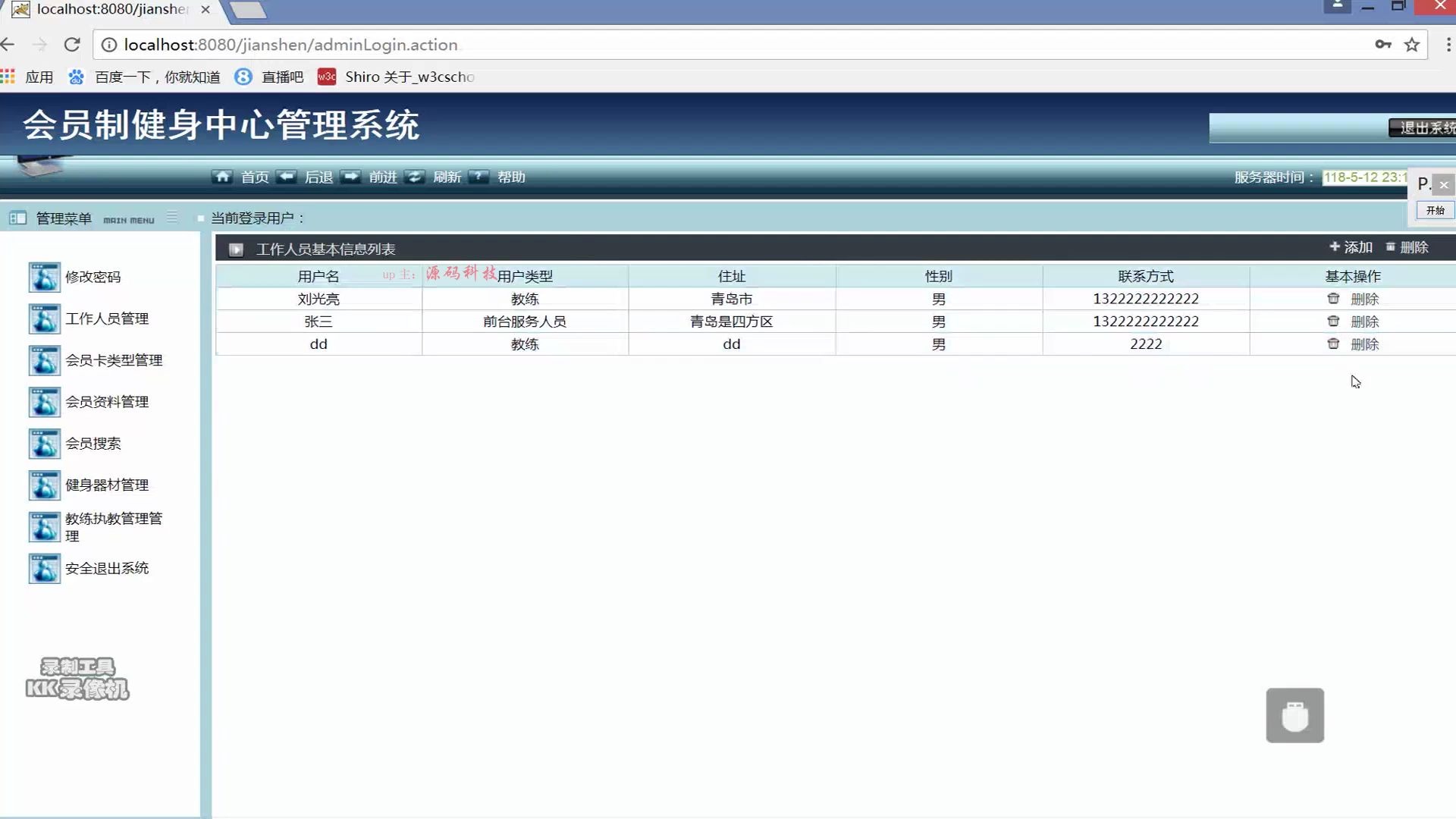Click trash icon in 张三 row
This screenshot has height=819, width=1456.
1333,322
